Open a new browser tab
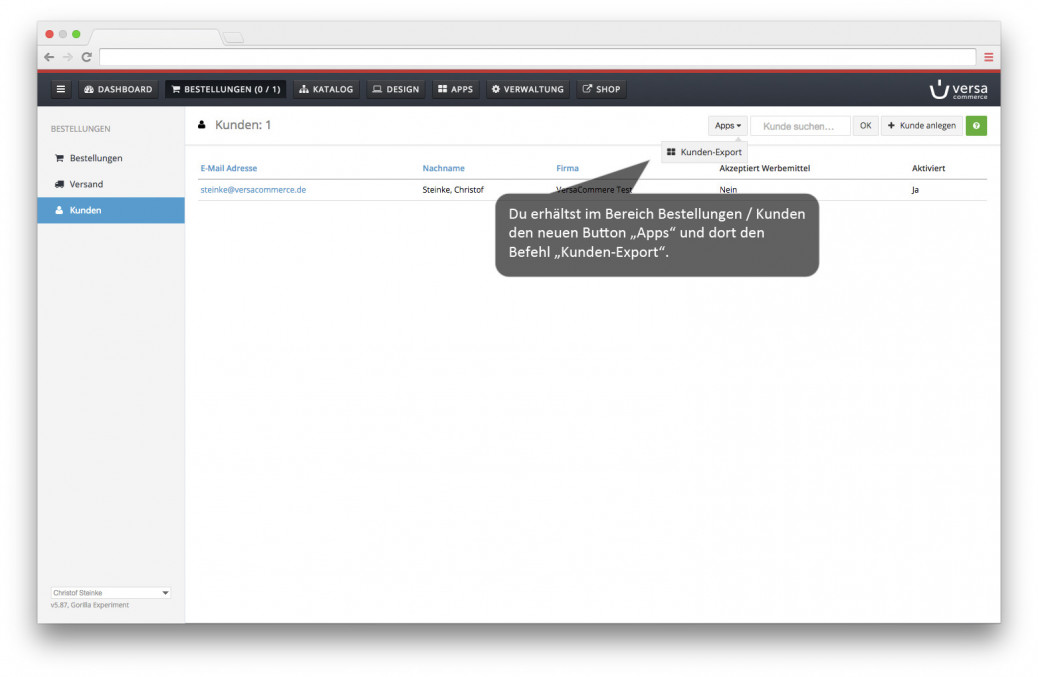Screen dimensions: 1038x677 [233, 38]
